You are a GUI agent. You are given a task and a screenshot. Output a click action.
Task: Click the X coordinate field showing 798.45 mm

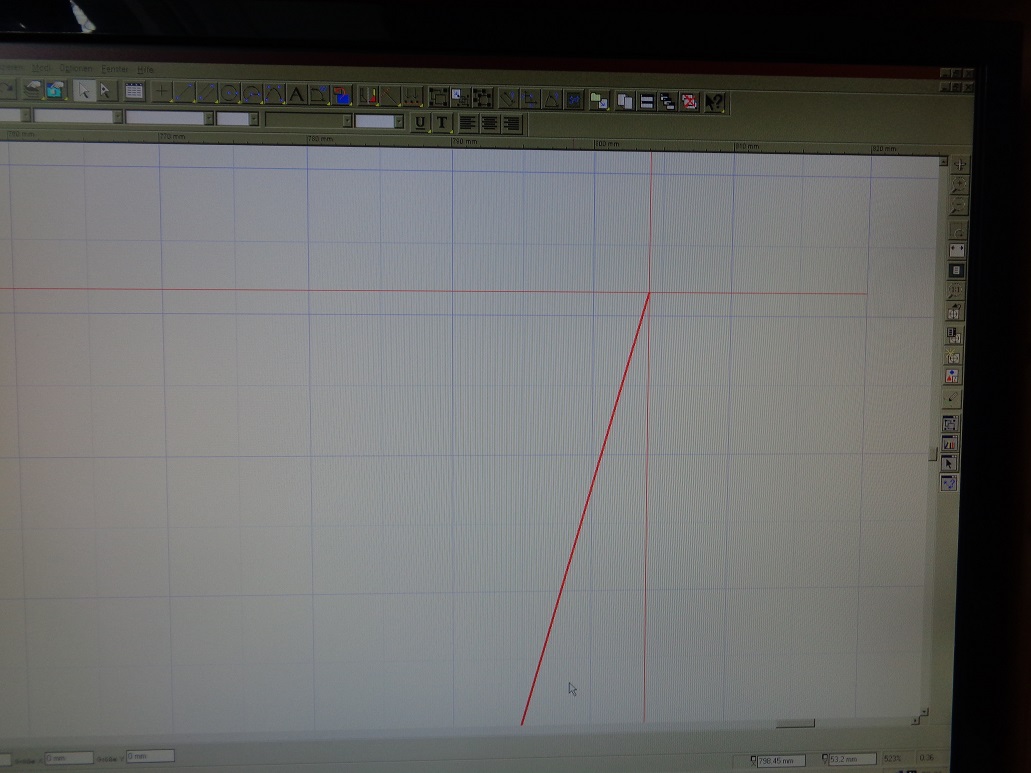[781, 760]
